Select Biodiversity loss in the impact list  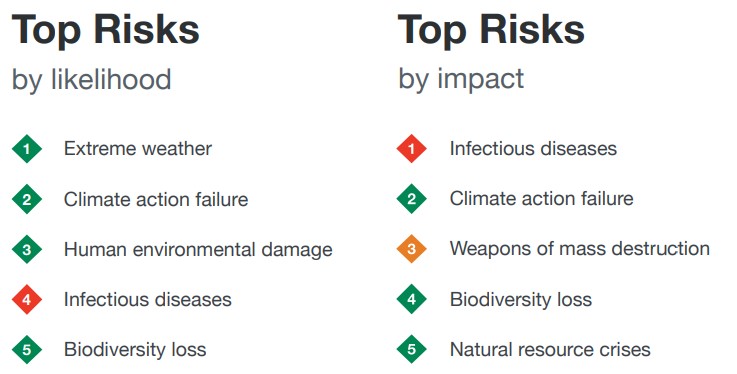coord(521,299)
